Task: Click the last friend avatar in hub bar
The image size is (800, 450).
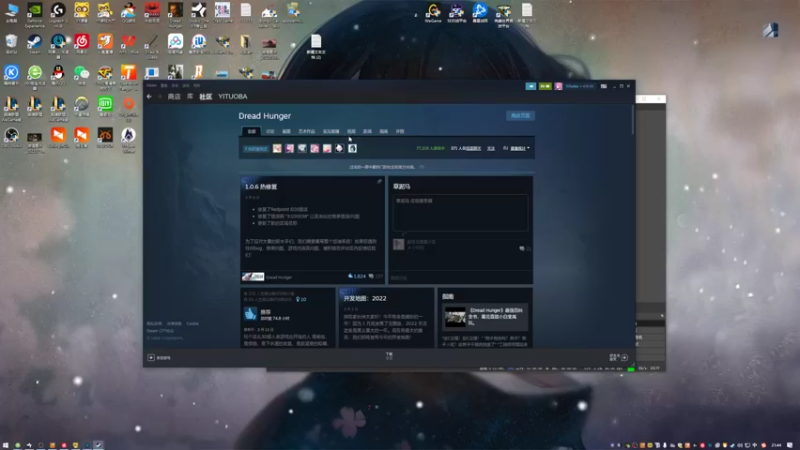Action: pos(352,148)
